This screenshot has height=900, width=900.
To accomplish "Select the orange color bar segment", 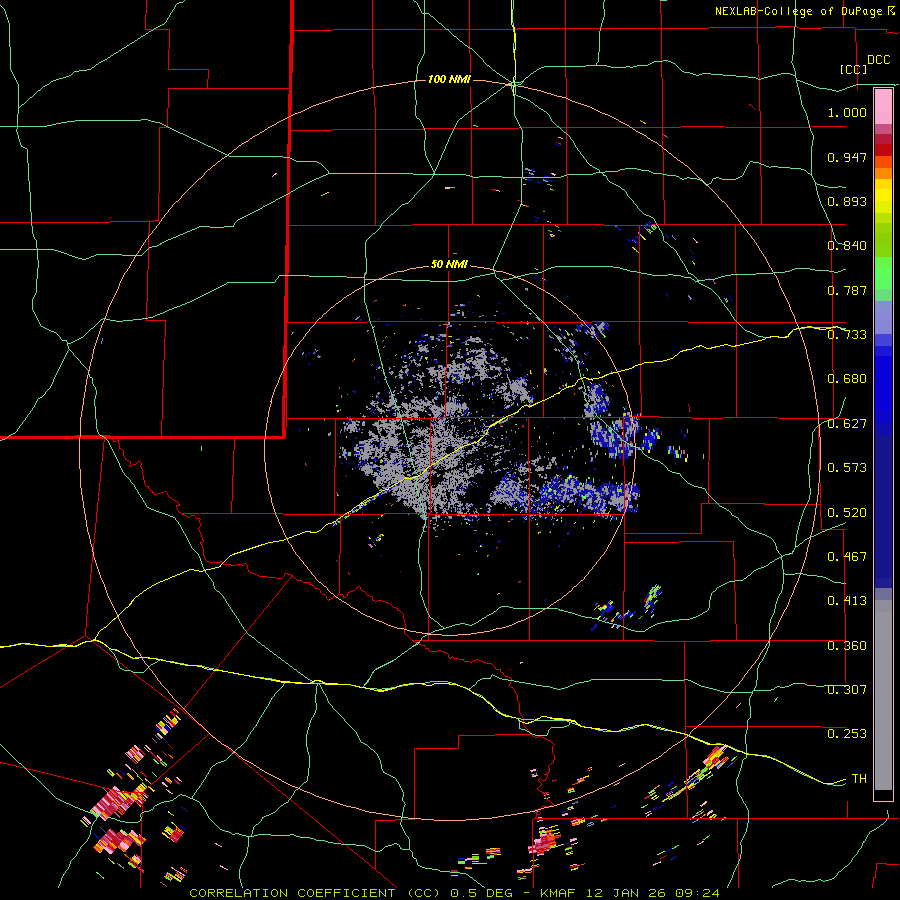I will pos(883,173).
